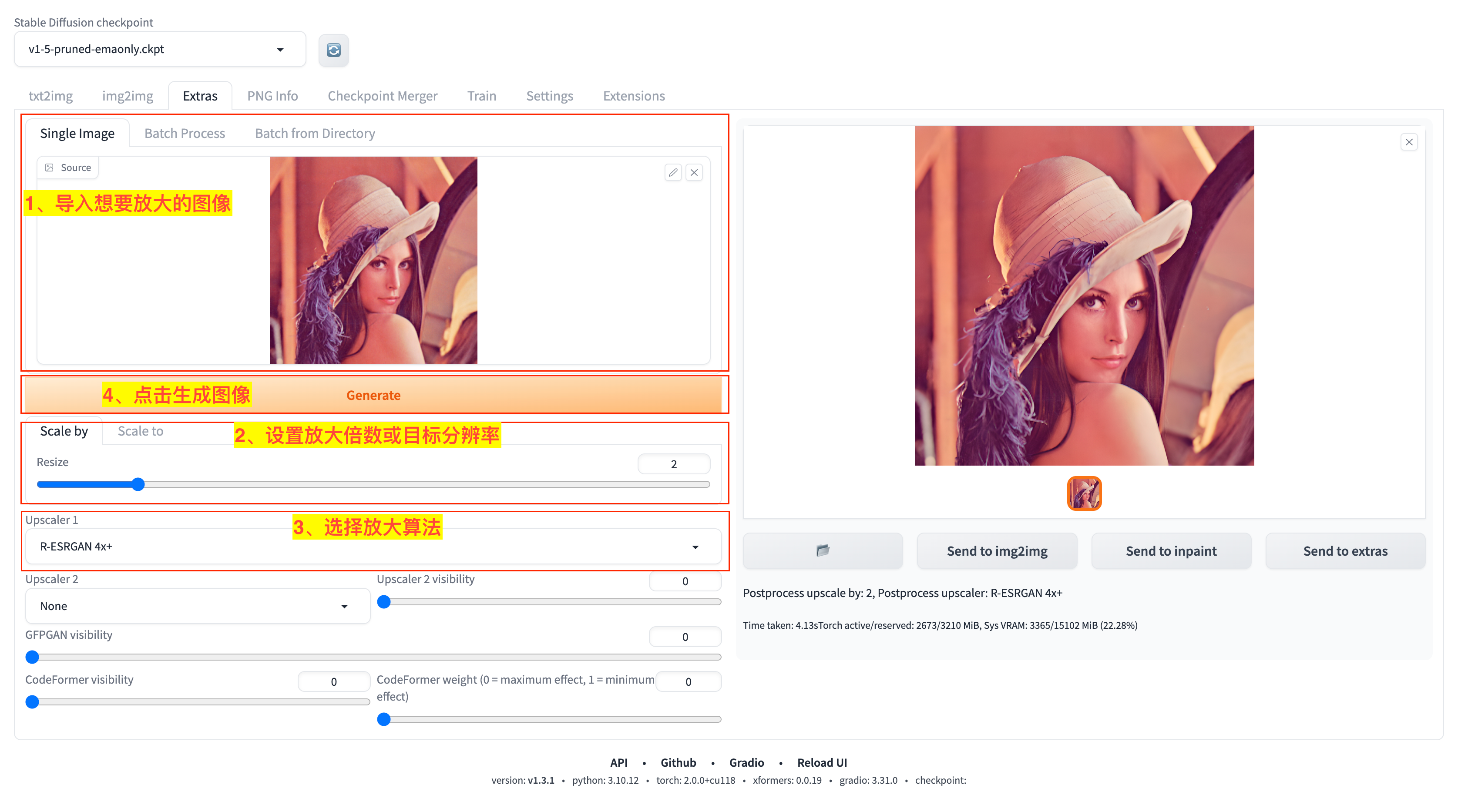Image resolution: width=1458 pixels, height=812 pixels.
Task: Open the Batch from Directory tab
Action: click(x=315, y=134)
